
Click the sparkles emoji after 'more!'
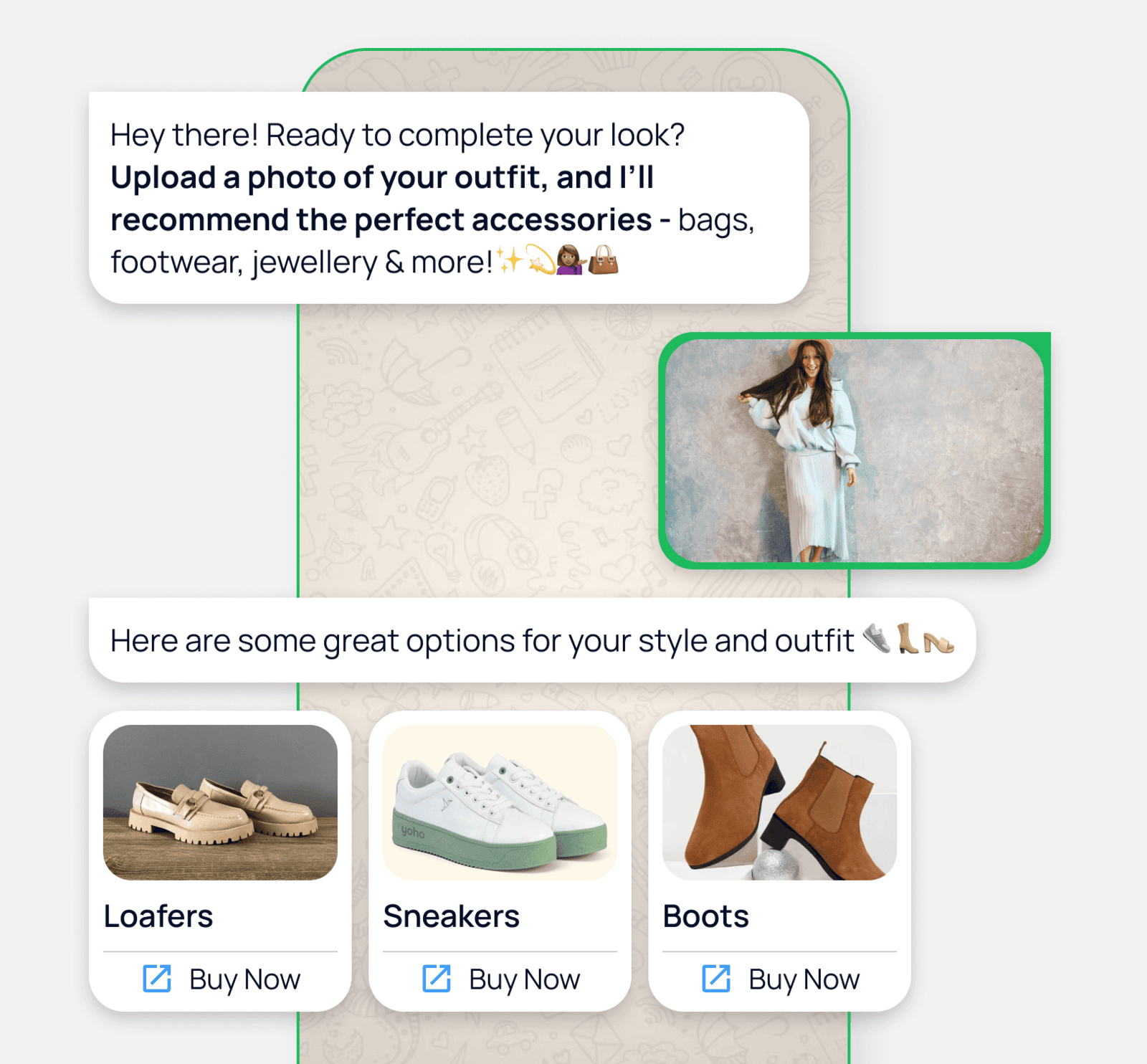(510, 260)
